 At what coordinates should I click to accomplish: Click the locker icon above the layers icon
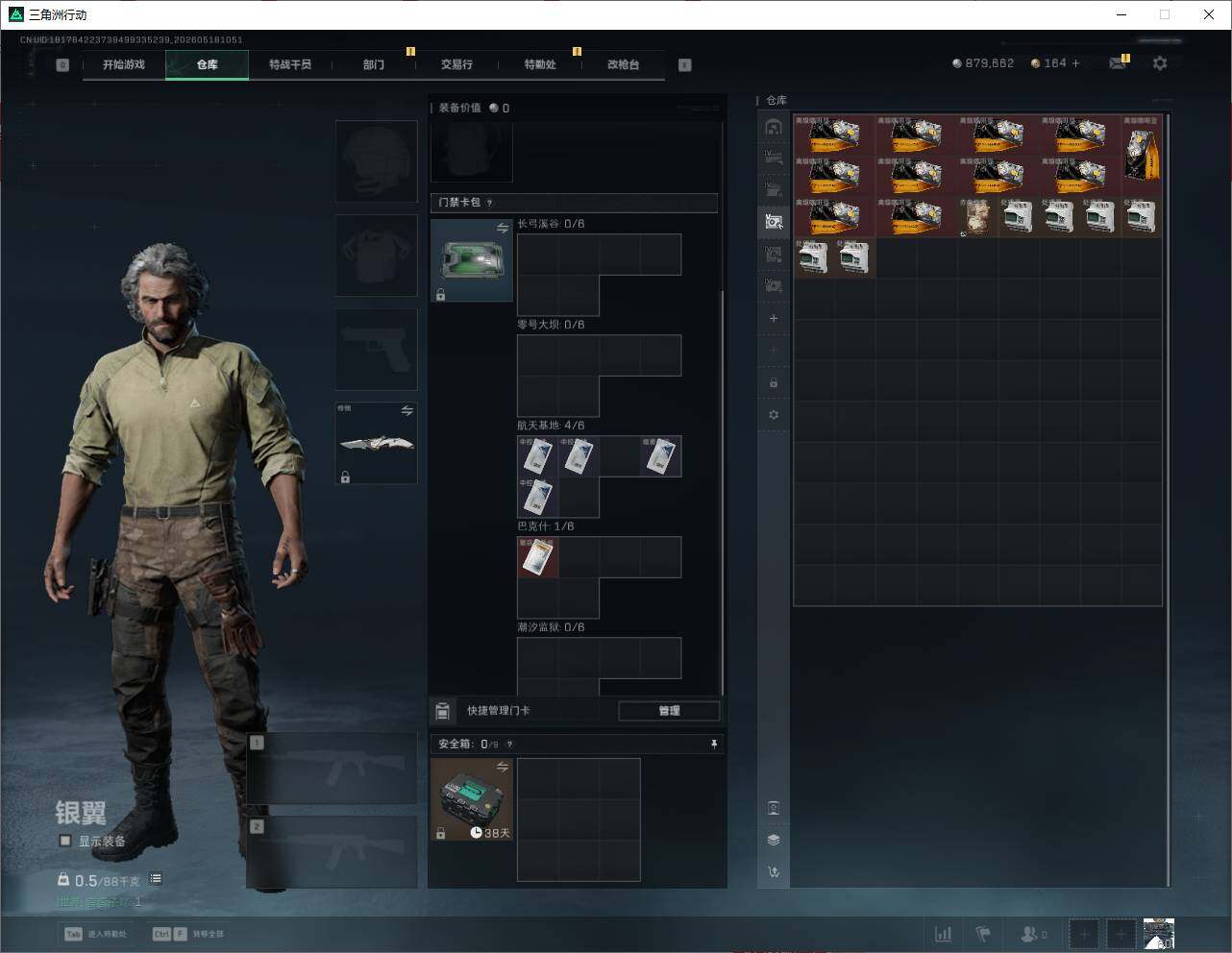[774, 808]
